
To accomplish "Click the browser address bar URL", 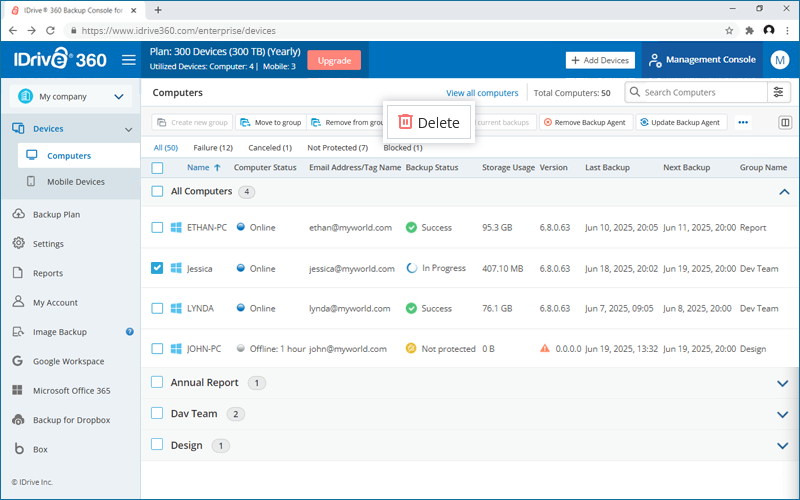I will 179,31.
